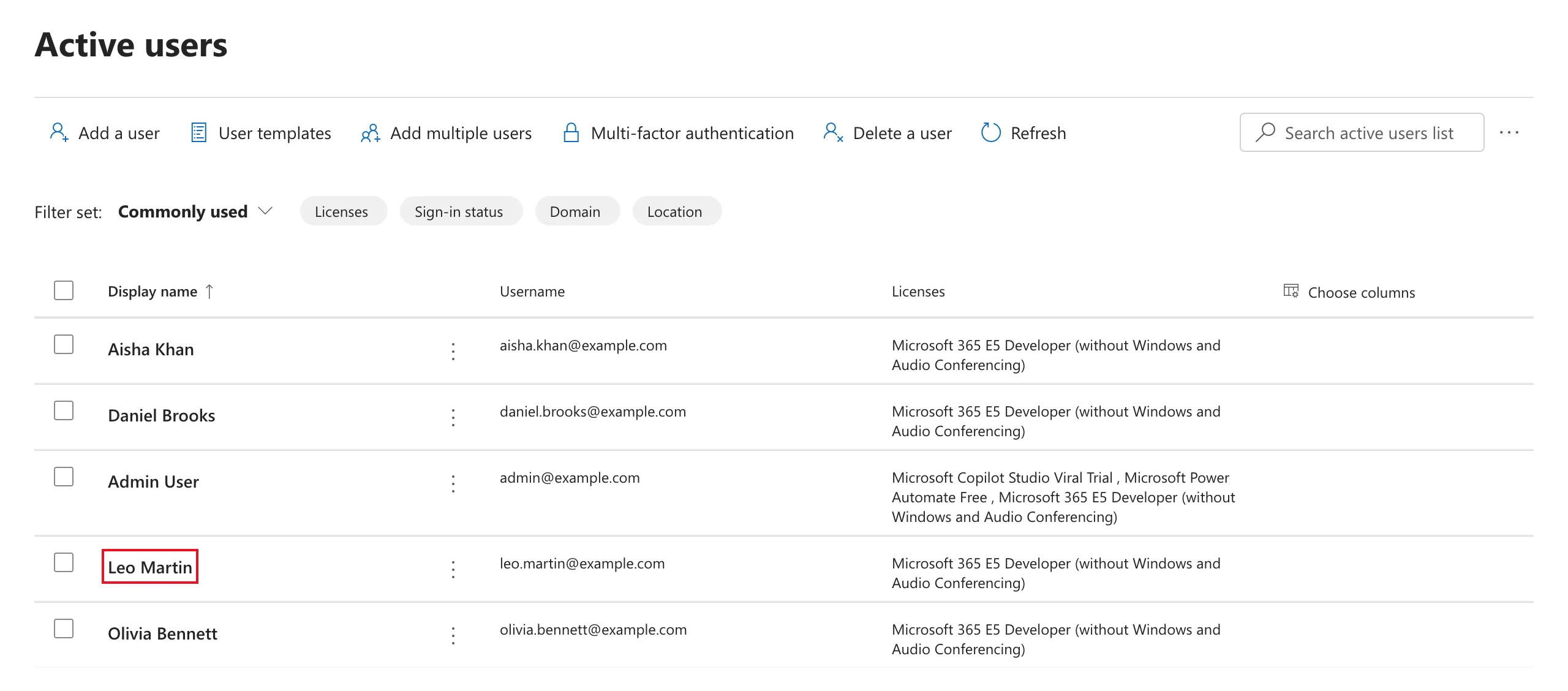Select Daniel Brooks's row checkbox
The height and width of the screenshot is (691, 1568).
[x=64, y=410]
